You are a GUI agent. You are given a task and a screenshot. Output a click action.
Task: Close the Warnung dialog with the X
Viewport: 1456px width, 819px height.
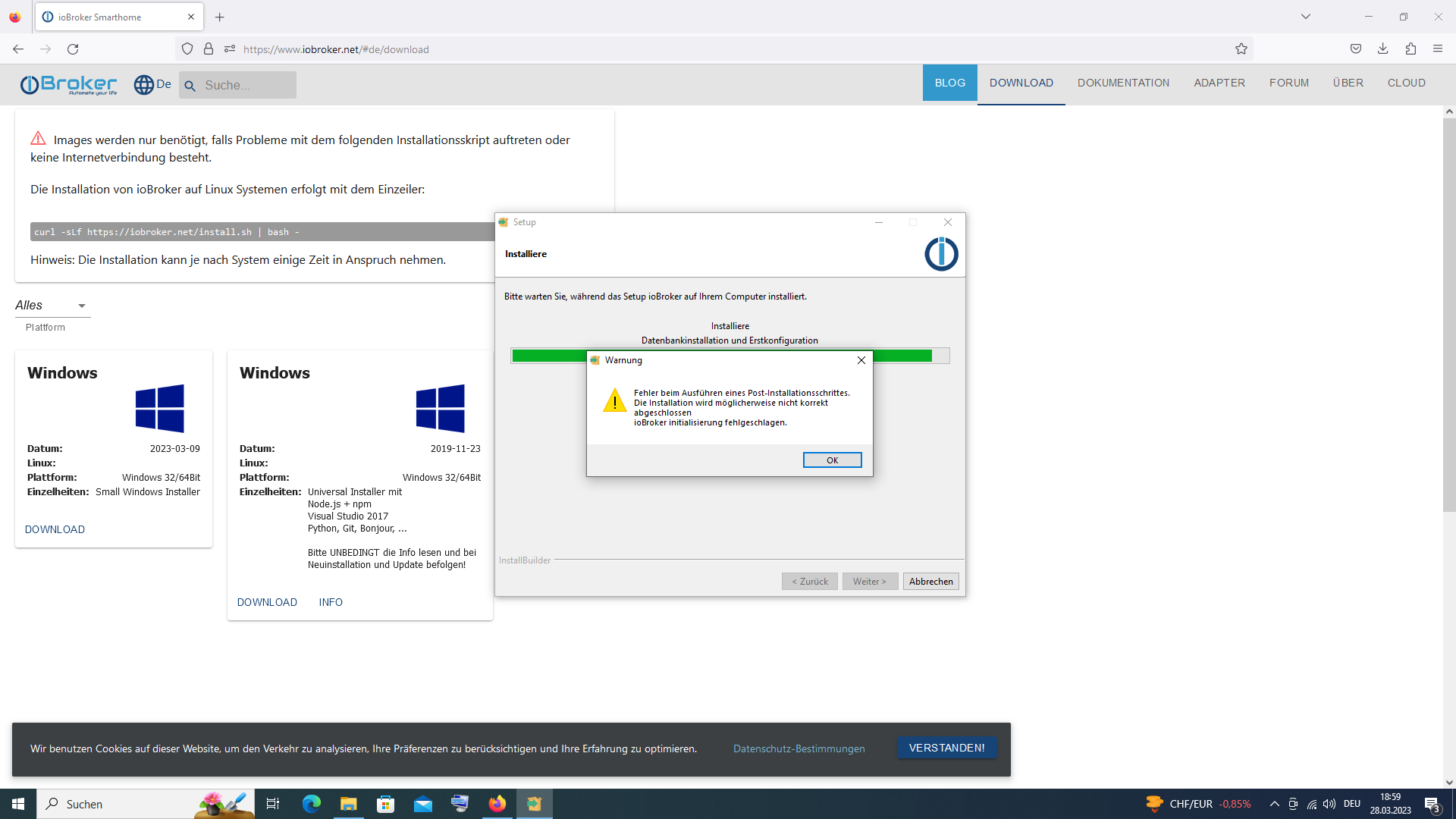pyautogui.click(x=861, y=360)
